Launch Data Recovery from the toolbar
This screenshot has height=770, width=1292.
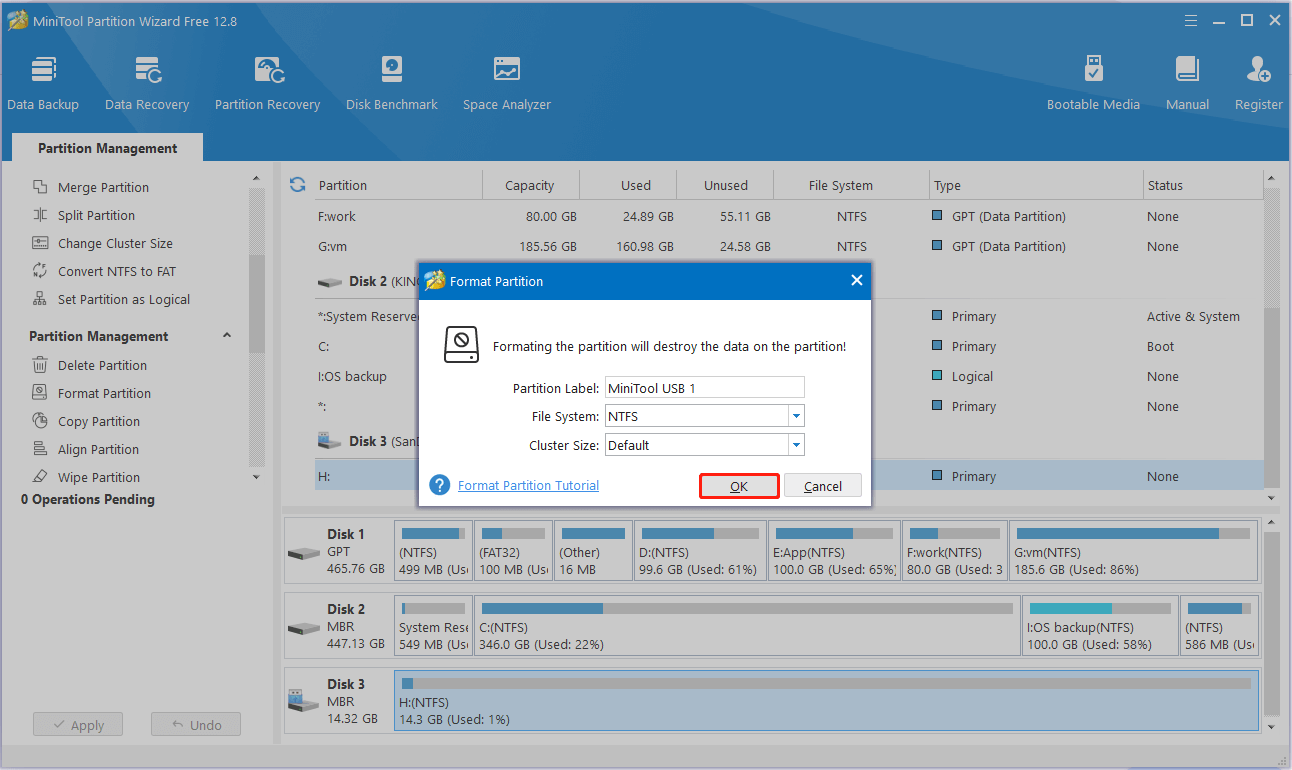[147, 84]
